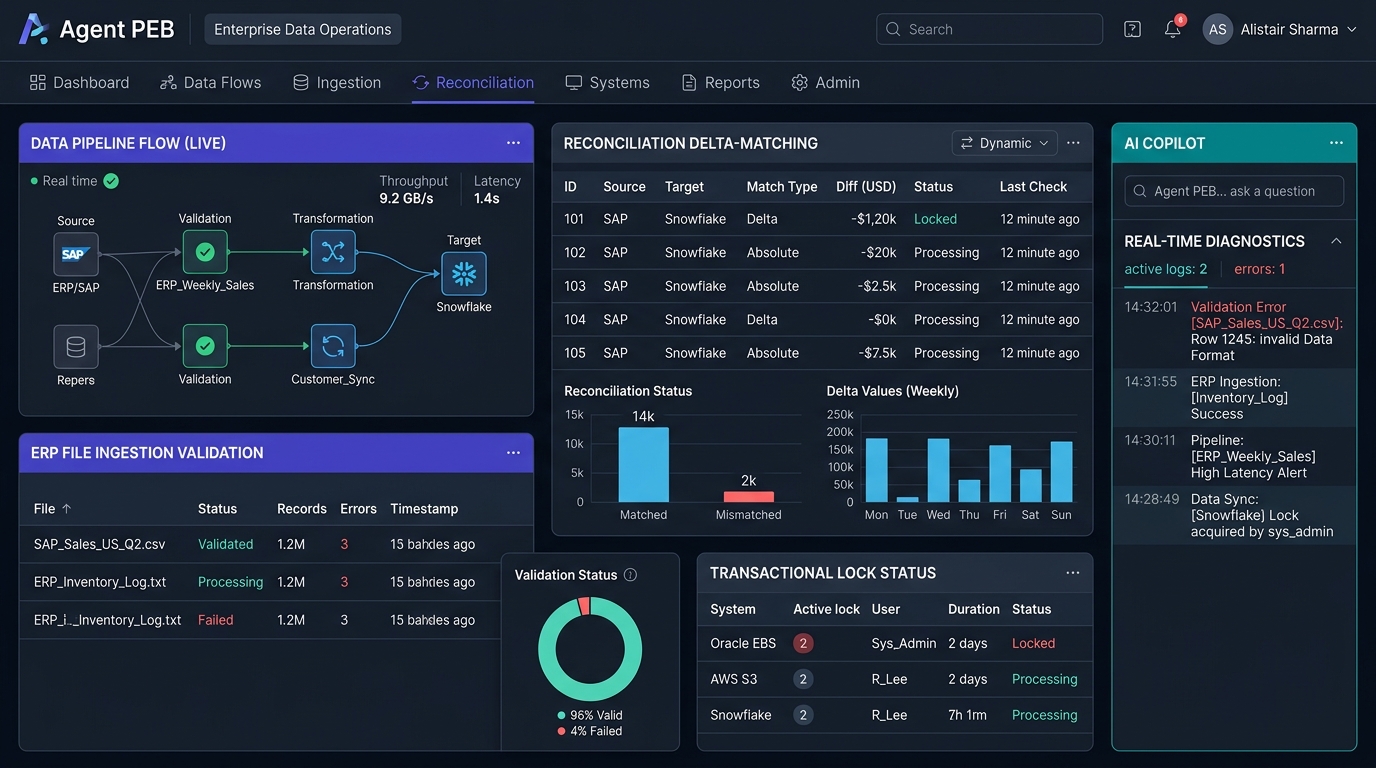Click the ERP_Weekly_Sales validation check node
Viewport: 1376px width, 768px height.
tap(205, 252)
